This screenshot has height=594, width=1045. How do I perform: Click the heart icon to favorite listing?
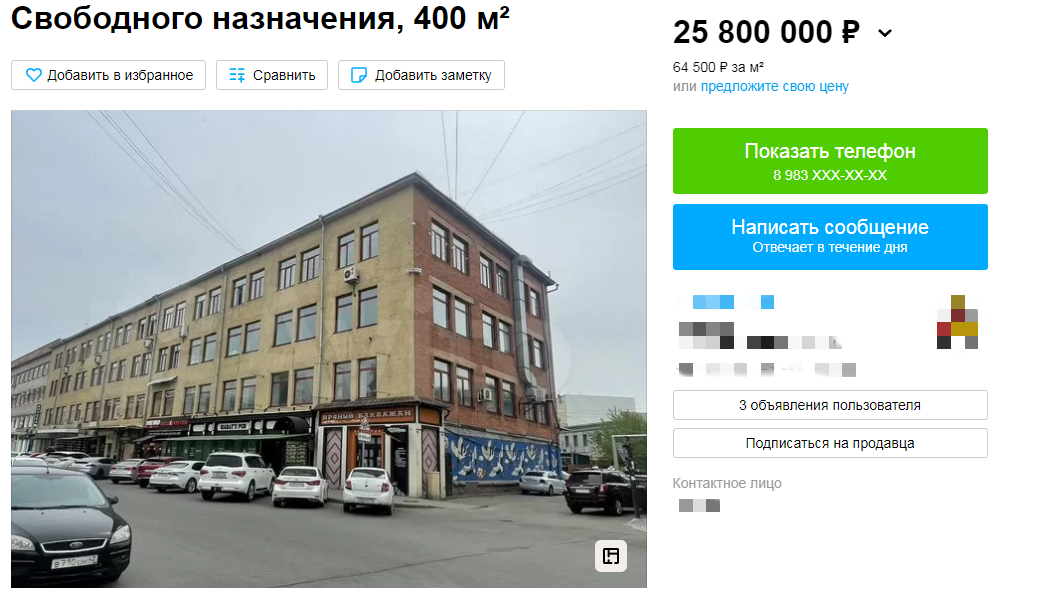pos(33,75)
